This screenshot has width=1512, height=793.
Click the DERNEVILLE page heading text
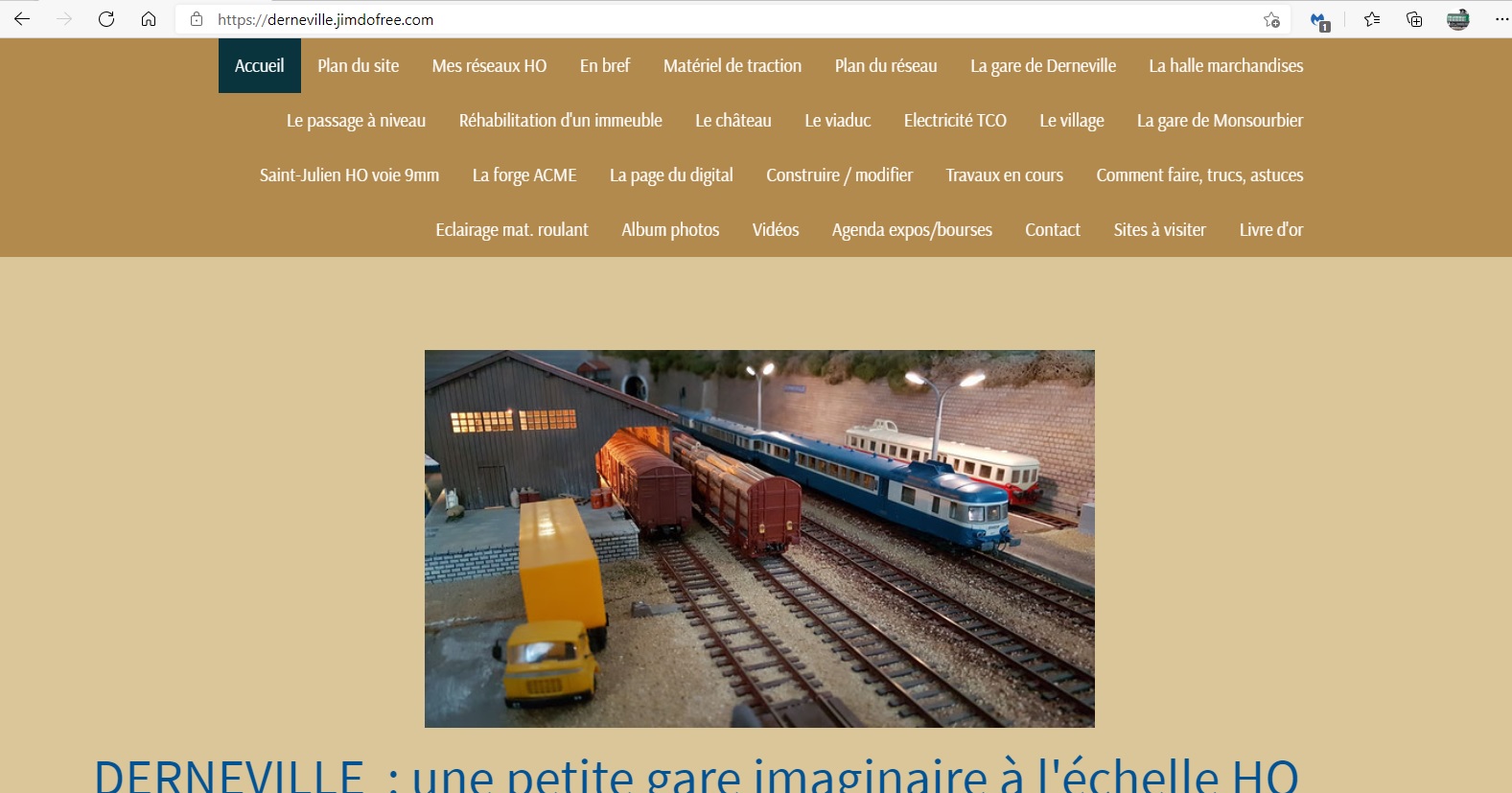[696, 775]
